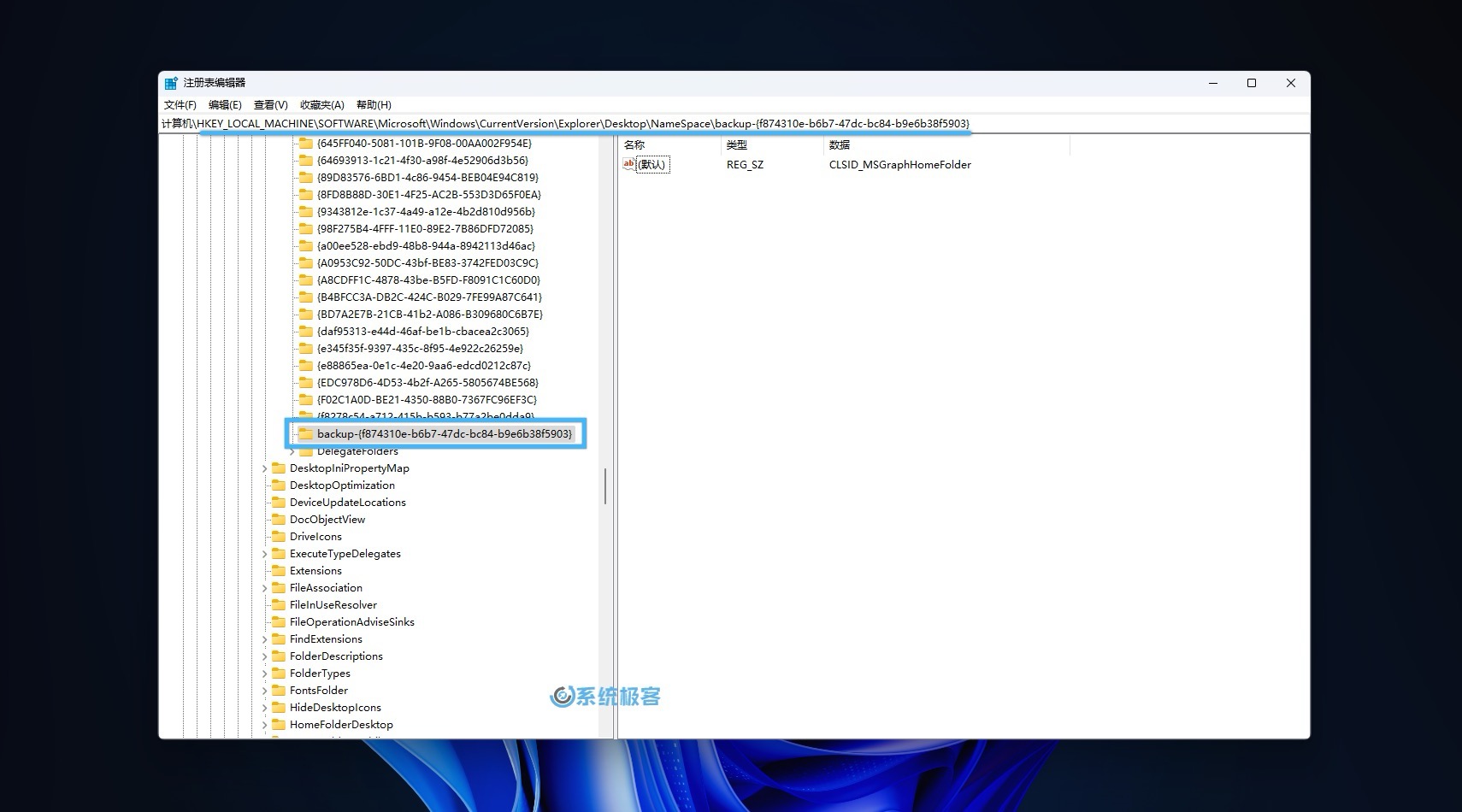Image resolution: width=1462 pixels, height=812 pixels.
Task: Select key {9343812e-1c37-4a49-a12e-4b2d810d956b}
Action: click(426, 212)
